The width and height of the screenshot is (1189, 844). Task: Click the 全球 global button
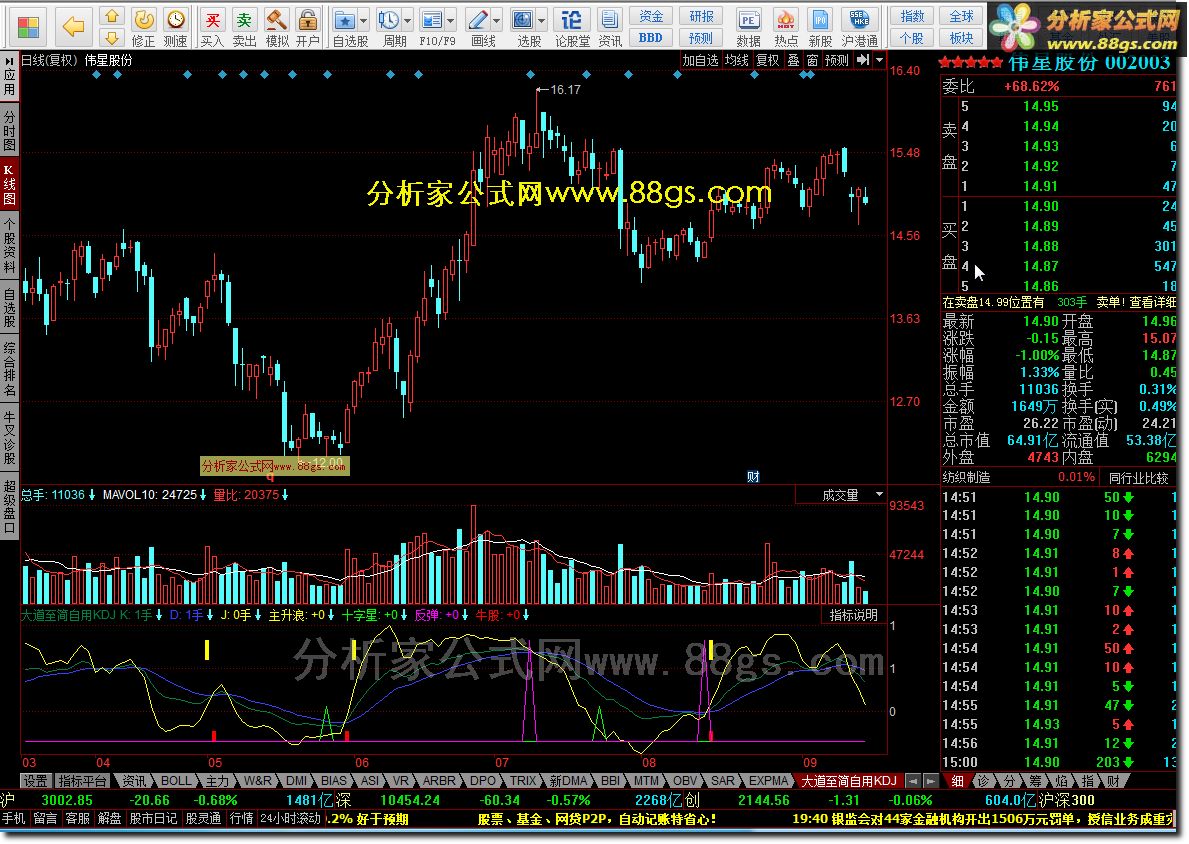(x=962, y=16)
